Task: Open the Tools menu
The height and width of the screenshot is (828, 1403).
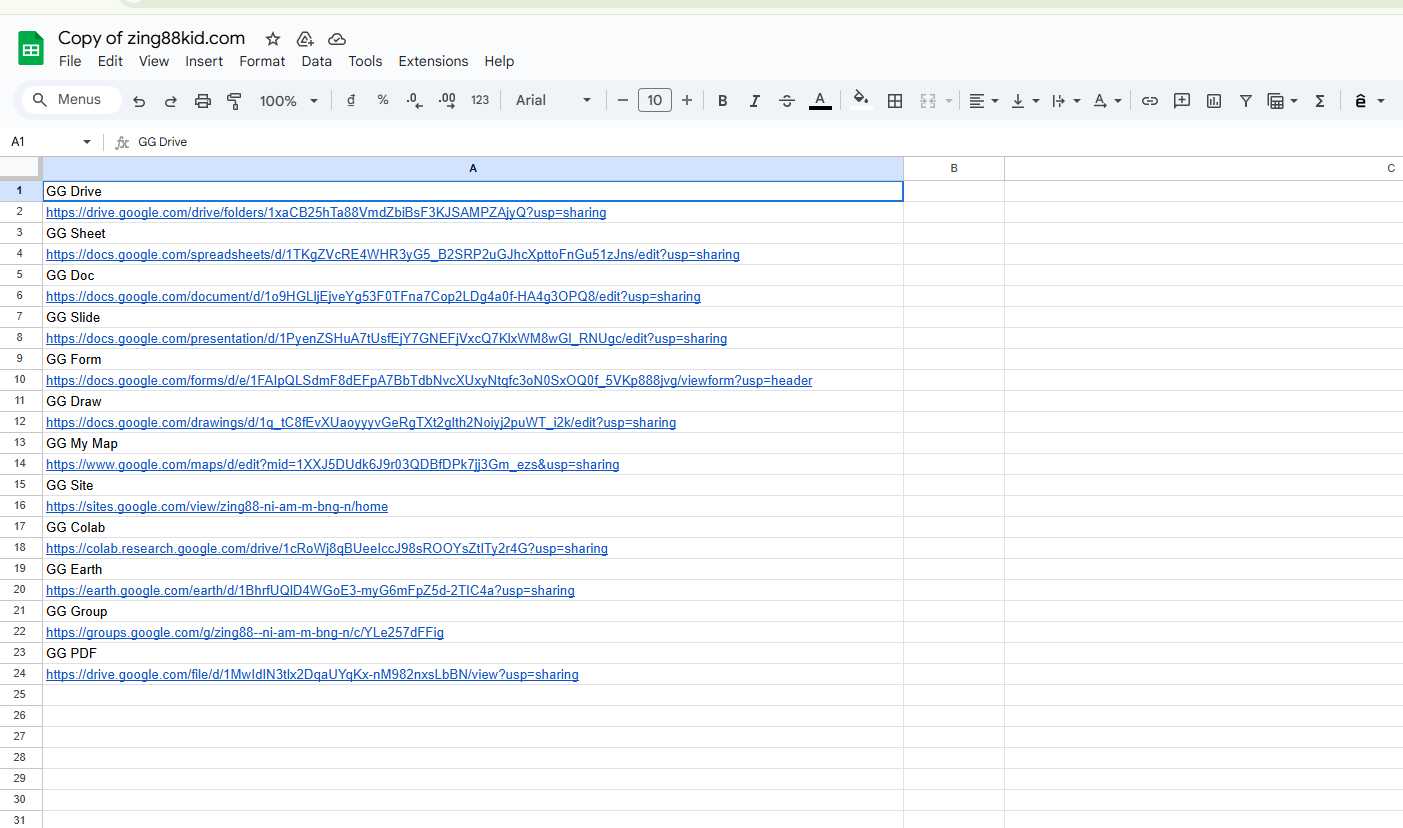Action: 365,61
